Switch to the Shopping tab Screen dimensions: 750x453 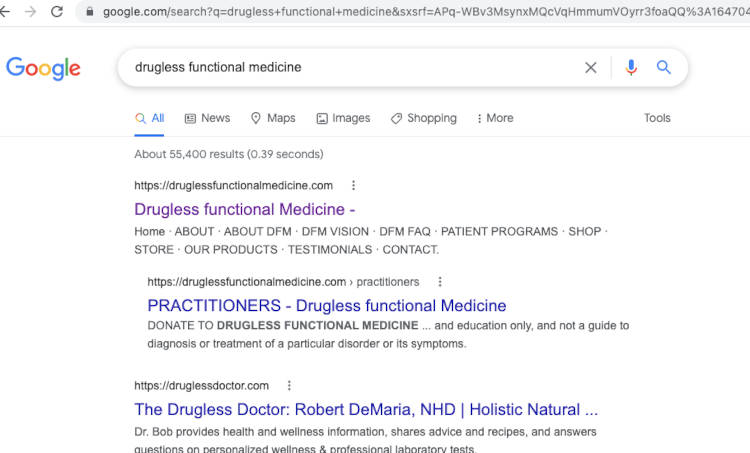pos(424,118)
